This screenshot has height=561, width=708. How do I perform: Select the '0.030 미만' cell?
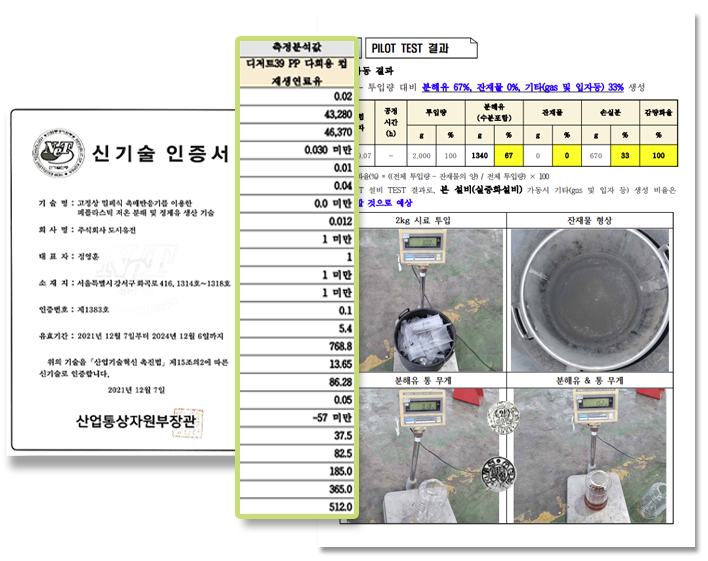point(297,150)
